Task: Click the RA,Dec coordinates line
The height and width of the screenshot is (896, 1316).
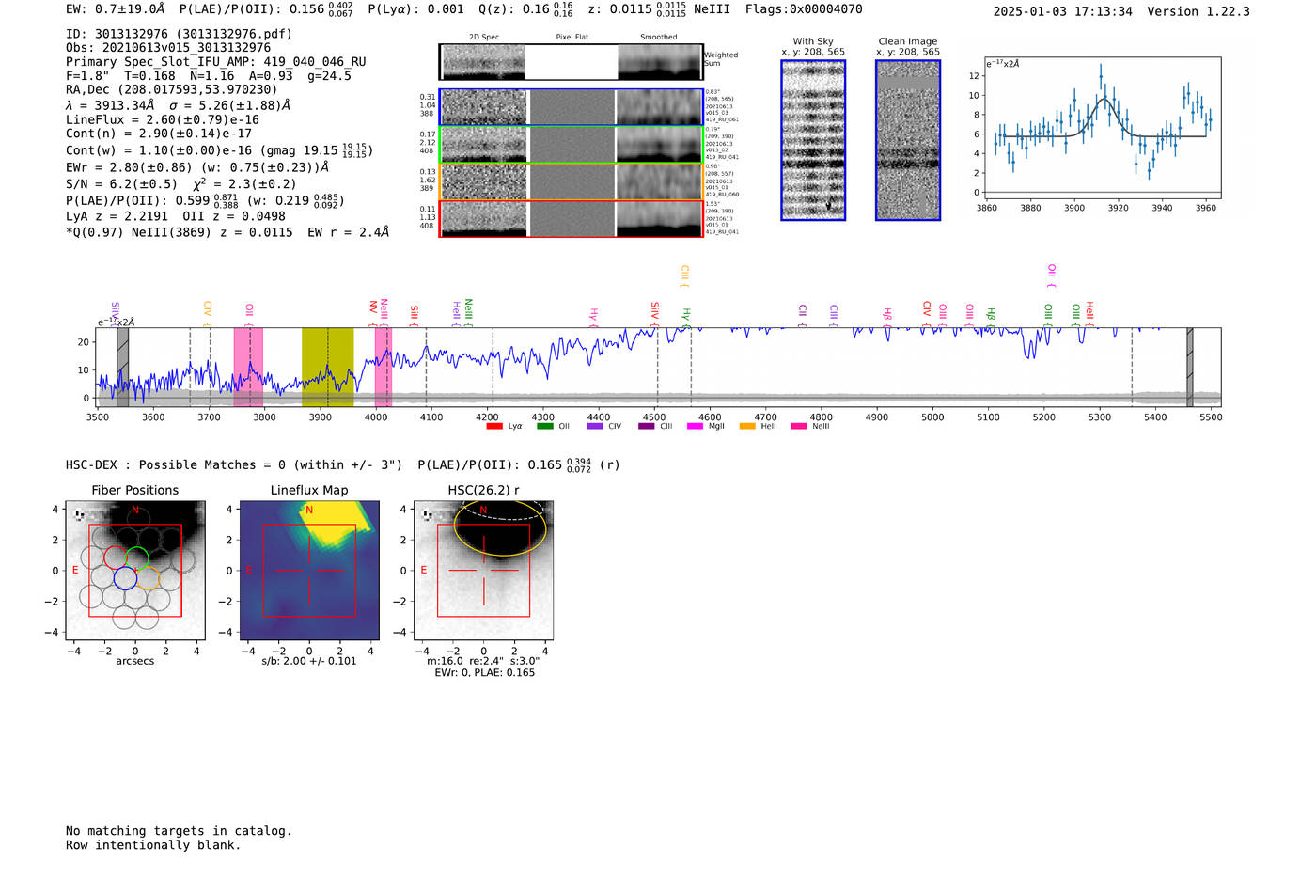Action: pyautogui.click(x=172, y=90)
